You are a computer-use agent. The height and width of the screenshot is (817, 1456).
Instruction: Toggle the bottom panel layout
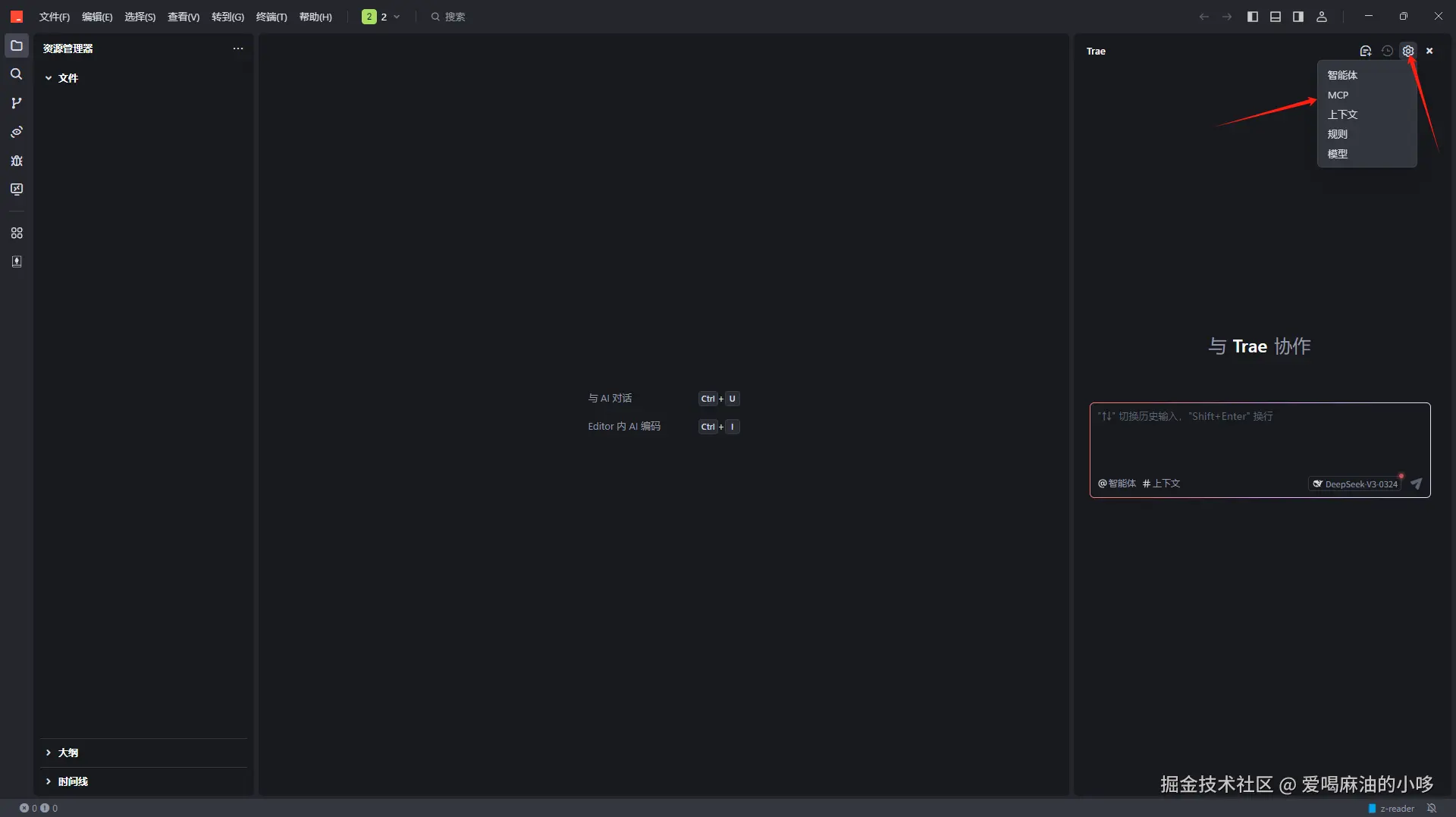1276,17
